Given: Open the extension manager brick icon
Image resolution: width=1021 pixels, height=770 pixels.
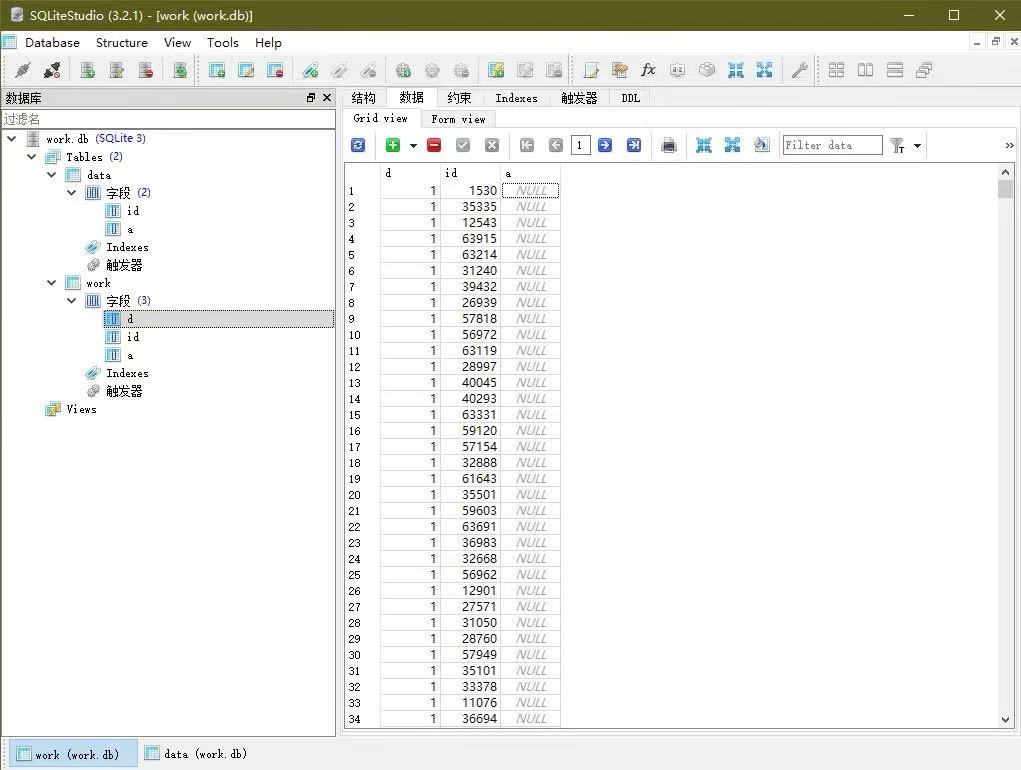Looking at the screenshot, I should (x=706, y=70).
